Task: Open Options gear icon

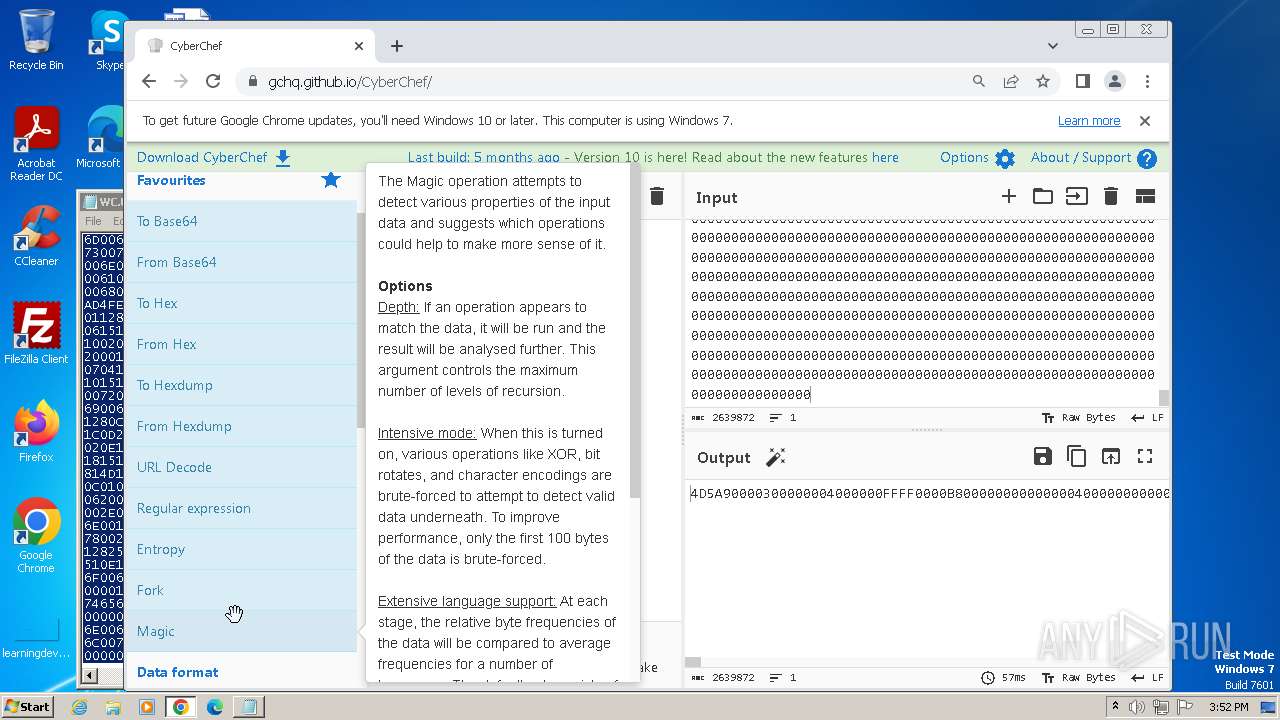Action: 1005,158
